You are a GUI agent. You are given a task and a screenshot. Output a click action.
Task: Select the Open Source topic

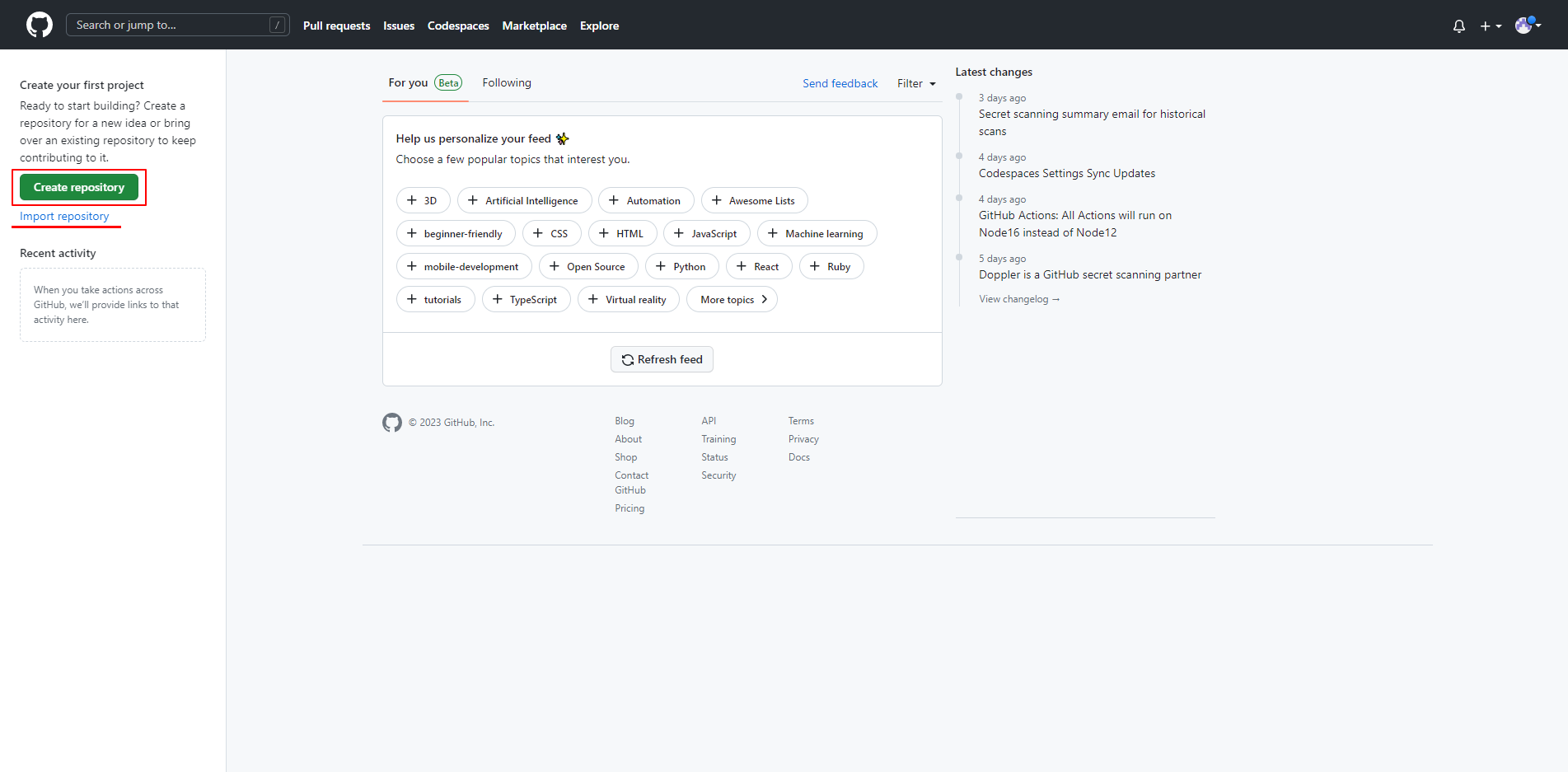click(588, 266)
